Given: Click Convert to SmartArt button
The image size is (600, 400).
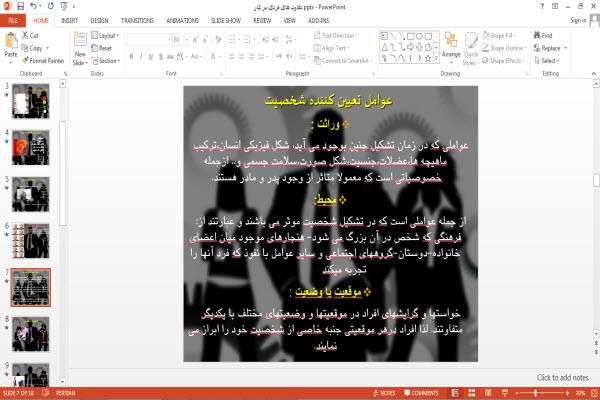Looking at the screenshot, I should [342, 60].
